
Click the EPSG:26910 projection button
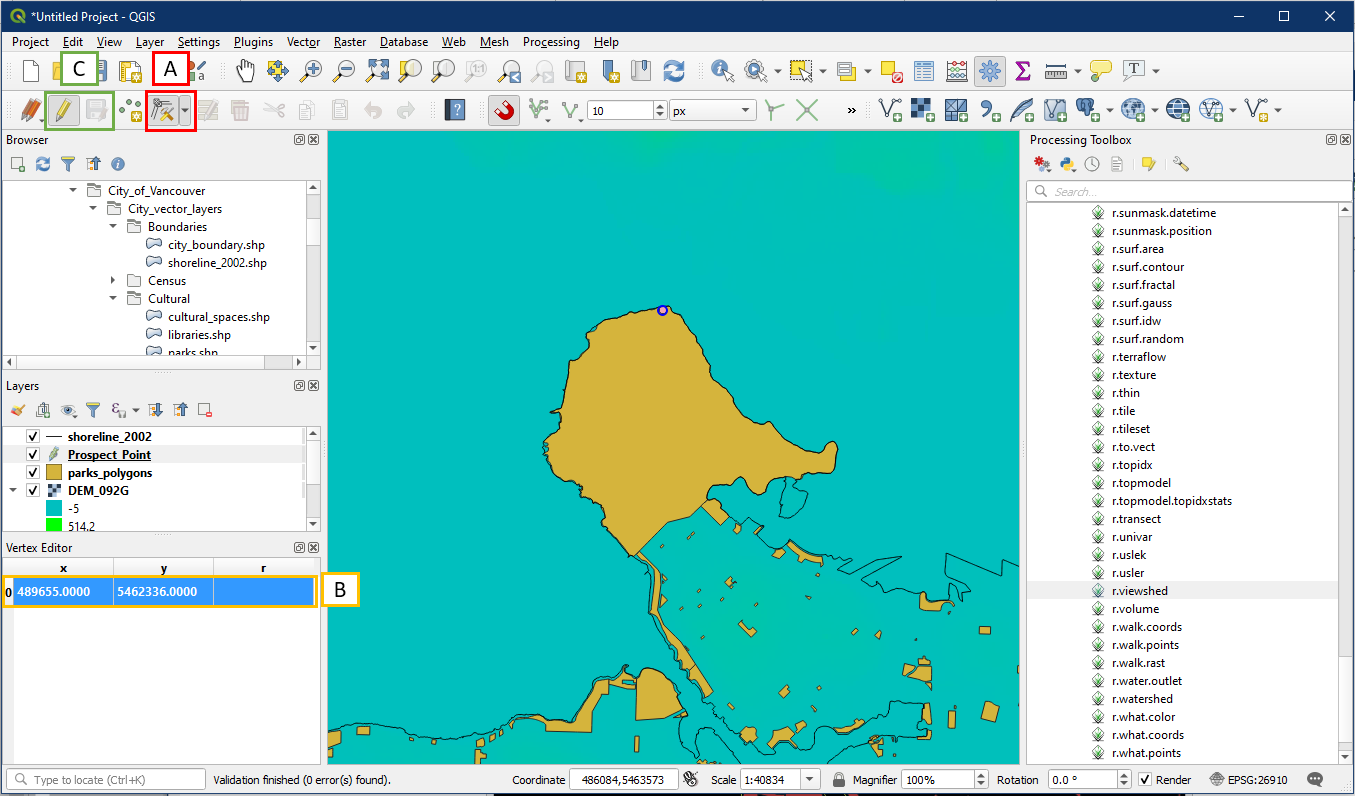click(x=1247, y=780)
